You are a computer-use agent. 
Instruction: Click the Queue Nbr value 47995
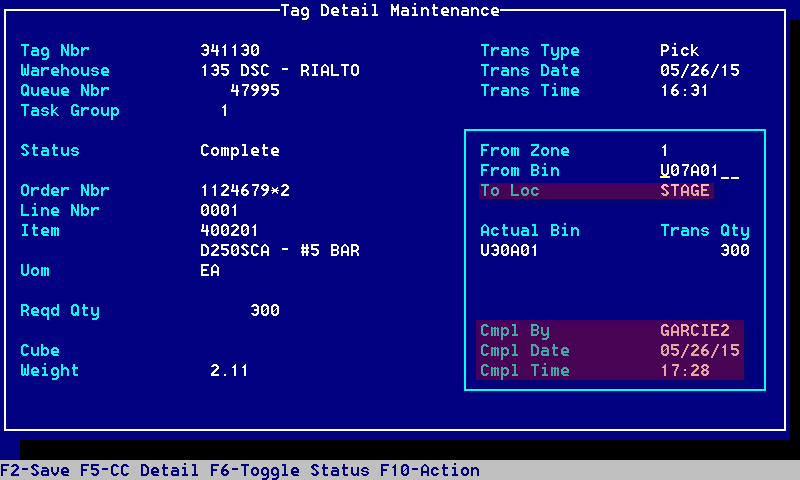tap(255, 91)
